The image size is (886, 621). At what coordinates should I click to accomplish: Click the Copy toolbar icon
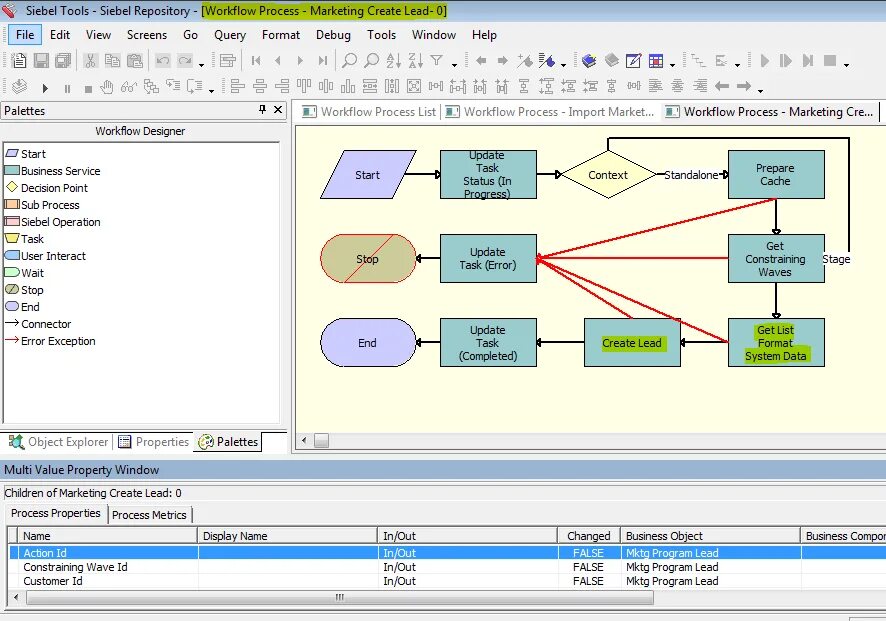pyautogui.click(x=112, y=60)
